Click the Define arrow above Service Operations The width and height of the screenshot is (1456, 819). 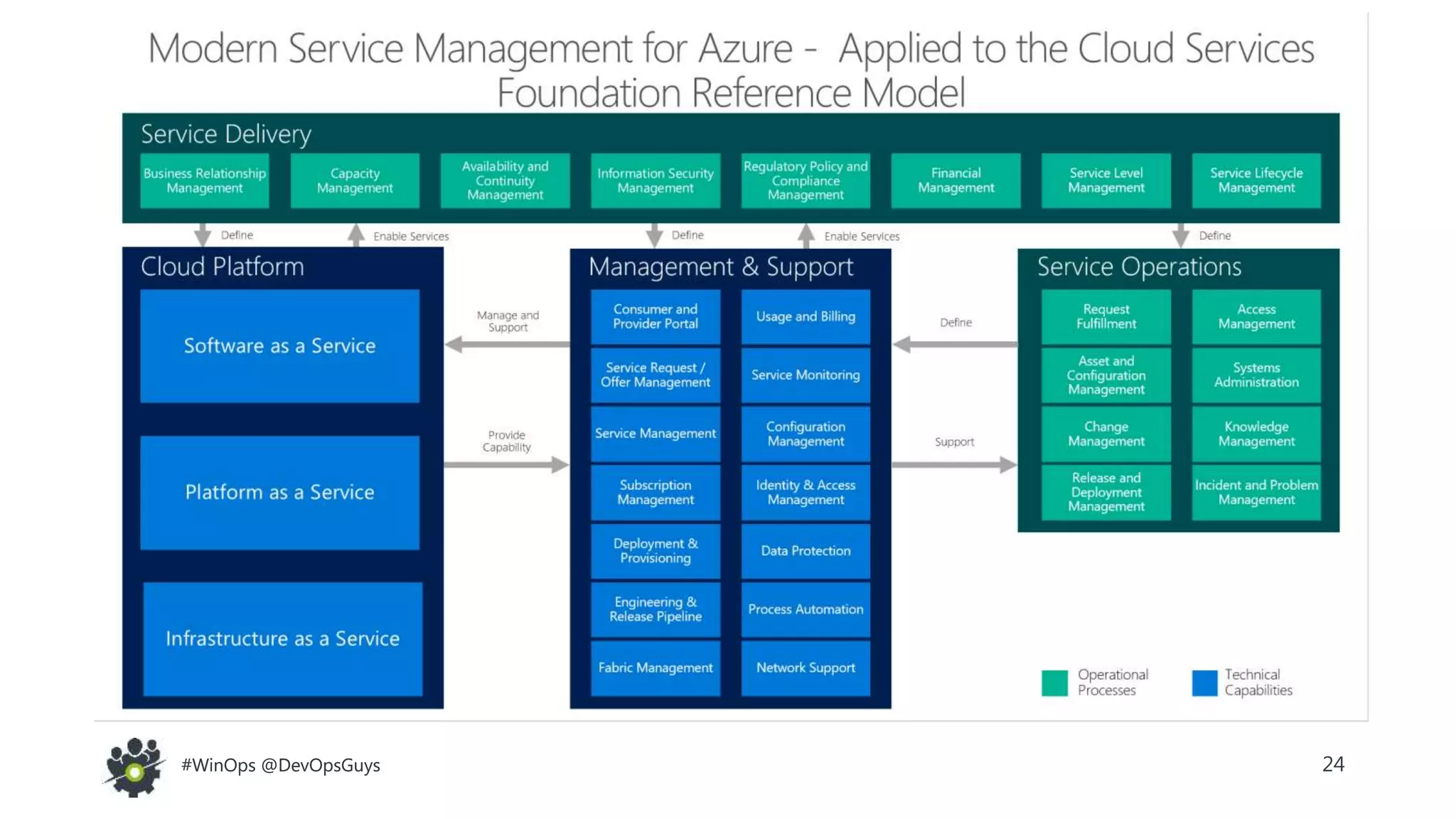pyautogui.click(x=1180, y=235)
